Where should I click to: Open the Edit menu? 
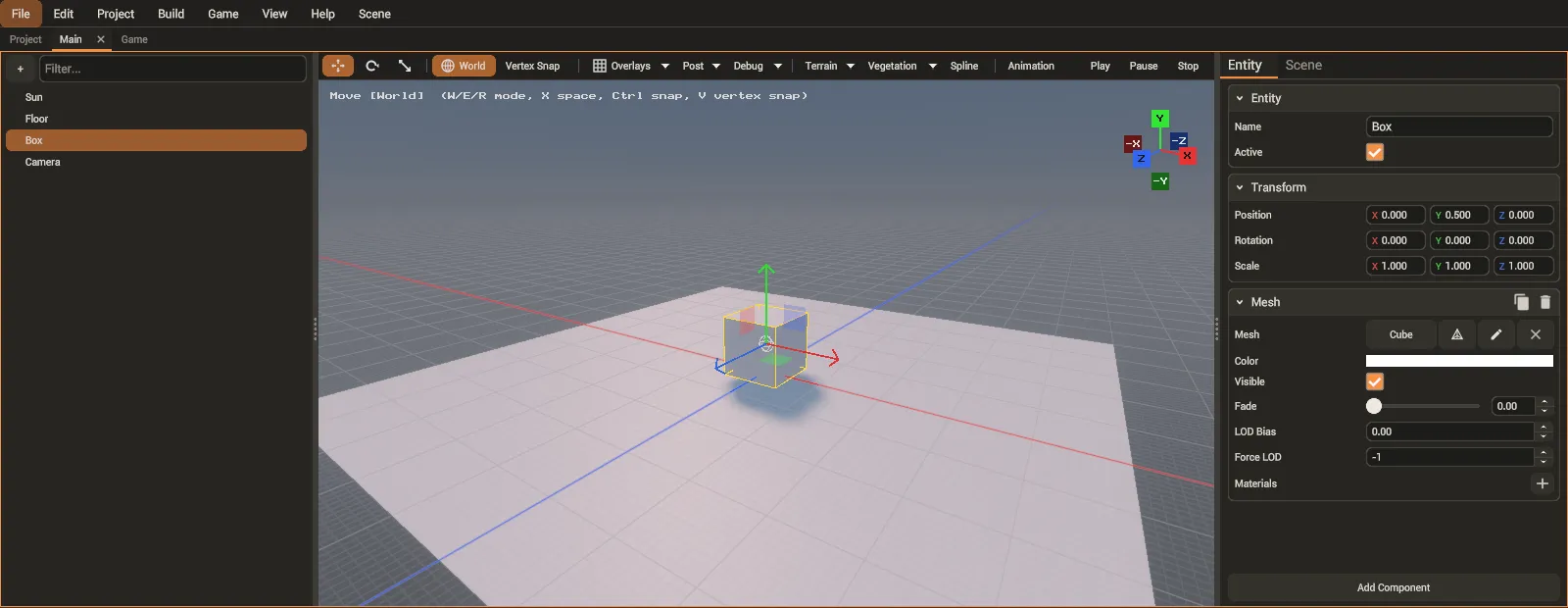tap(64, 14)
